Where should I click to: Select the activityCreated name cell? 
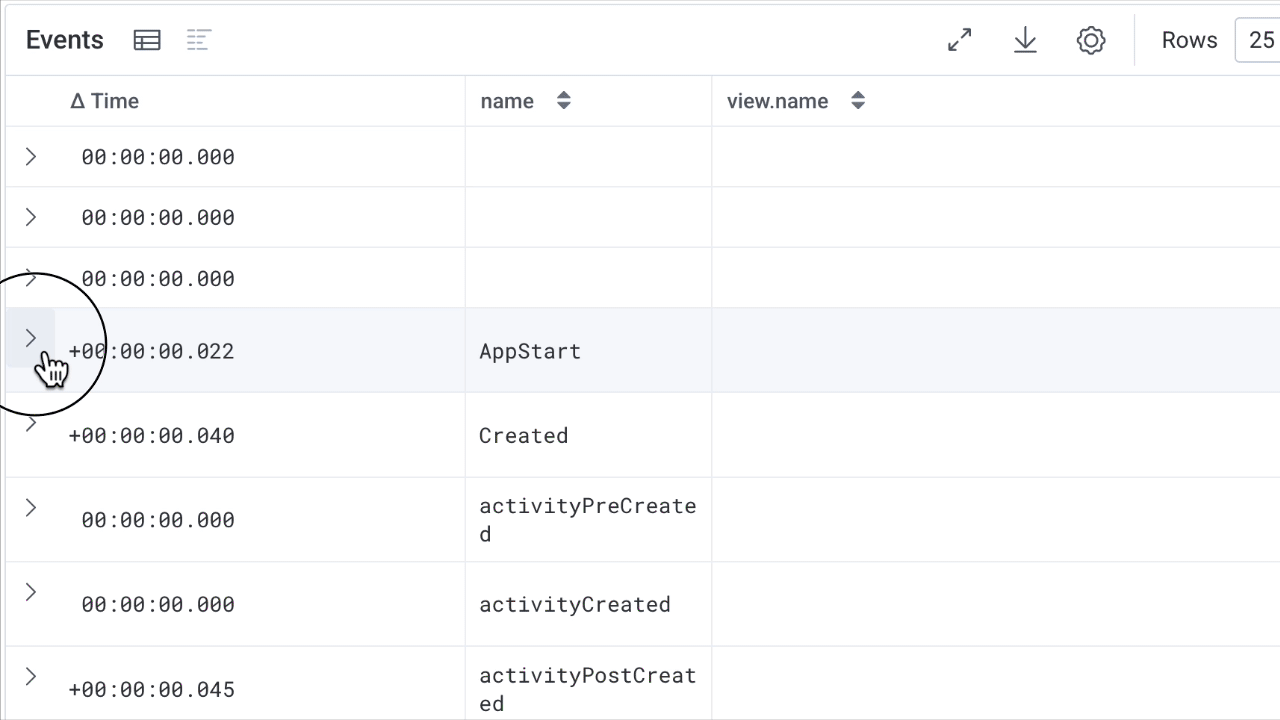point(574,605)
